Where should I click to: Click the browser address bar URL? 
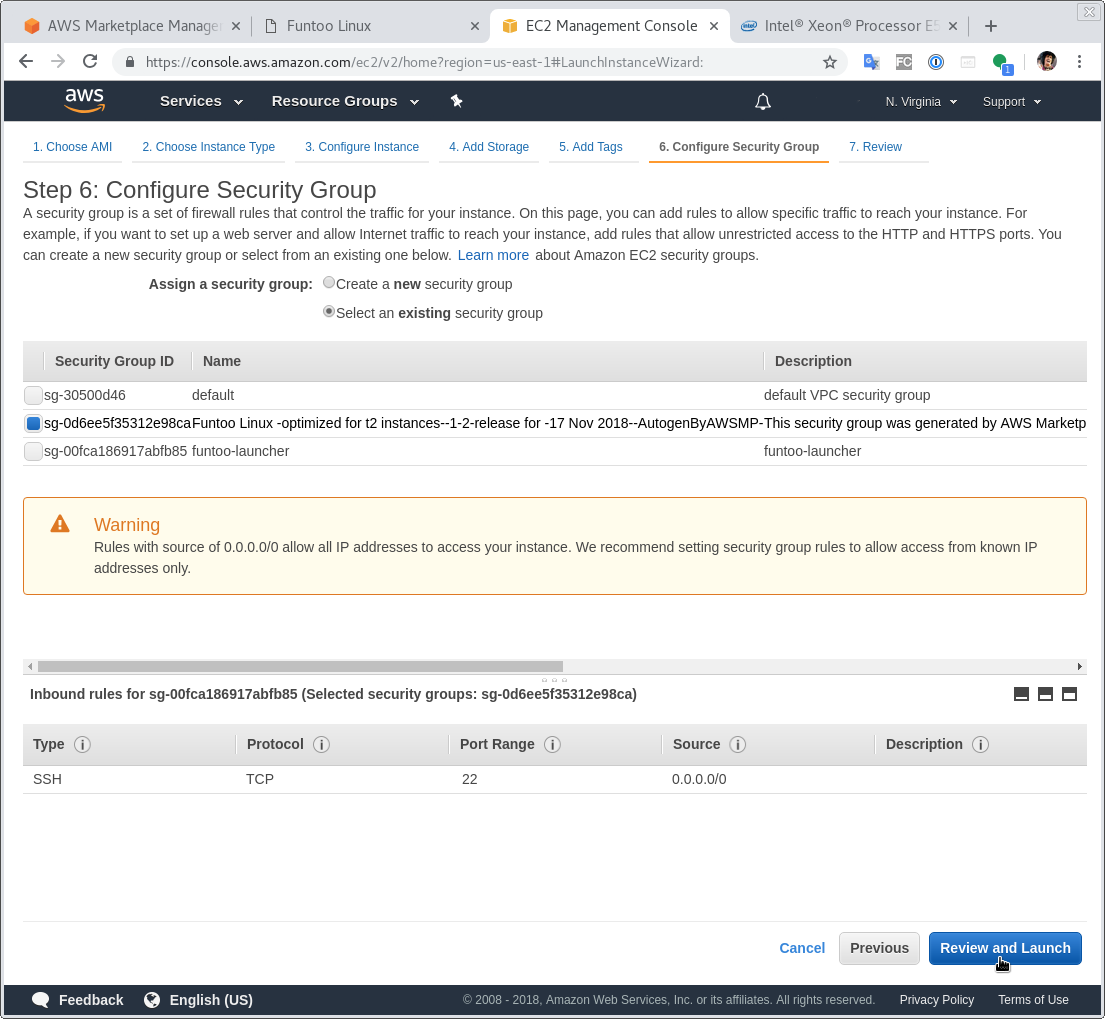424,62
